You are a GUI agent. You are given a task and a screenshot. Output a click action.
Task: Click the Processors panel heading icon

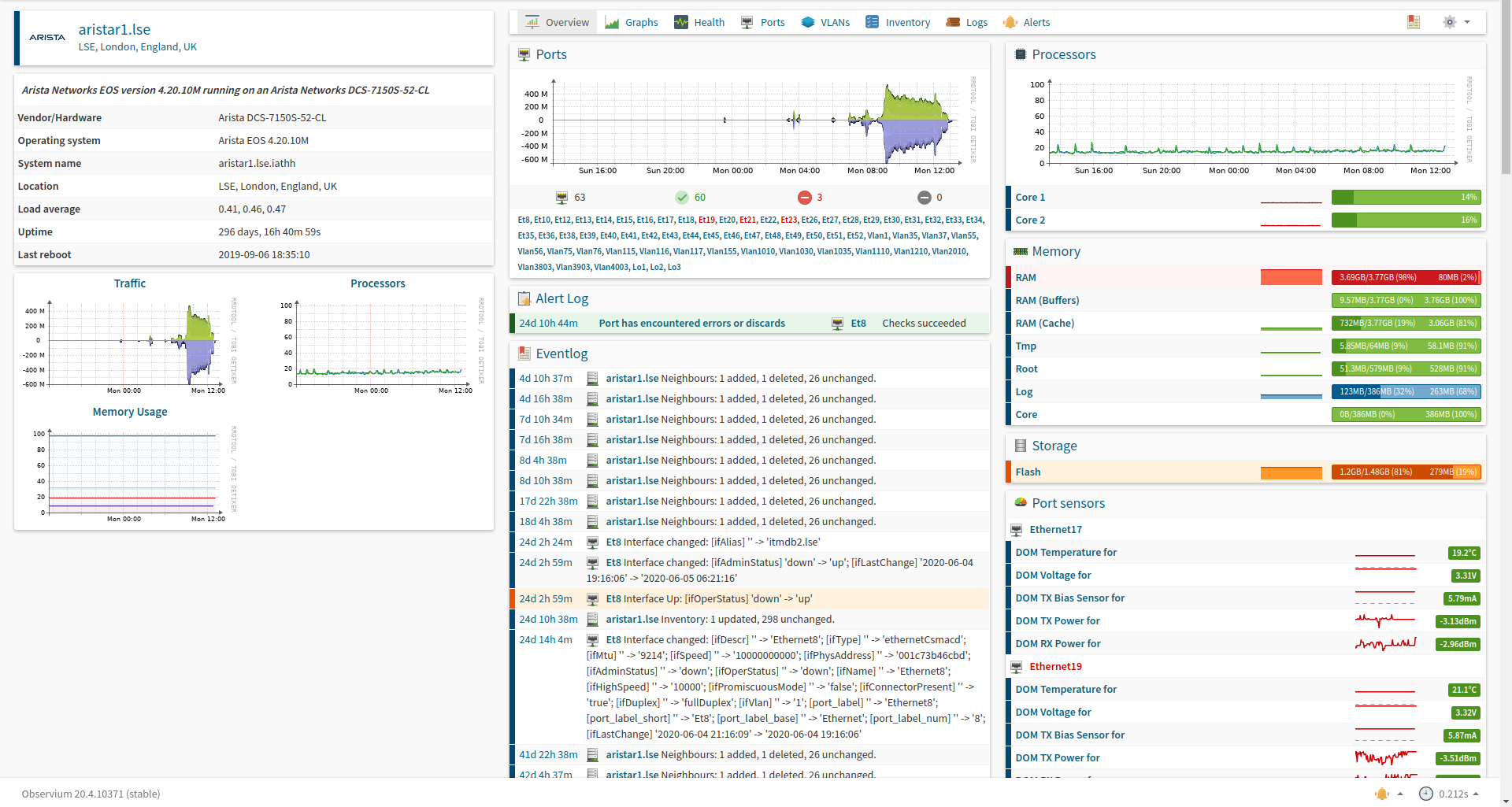[x=1021, y=54]
